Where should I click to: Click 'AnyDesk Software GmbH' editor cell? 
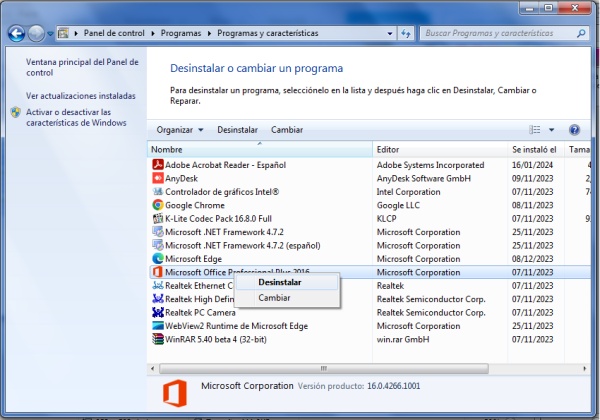click(424, 178)
